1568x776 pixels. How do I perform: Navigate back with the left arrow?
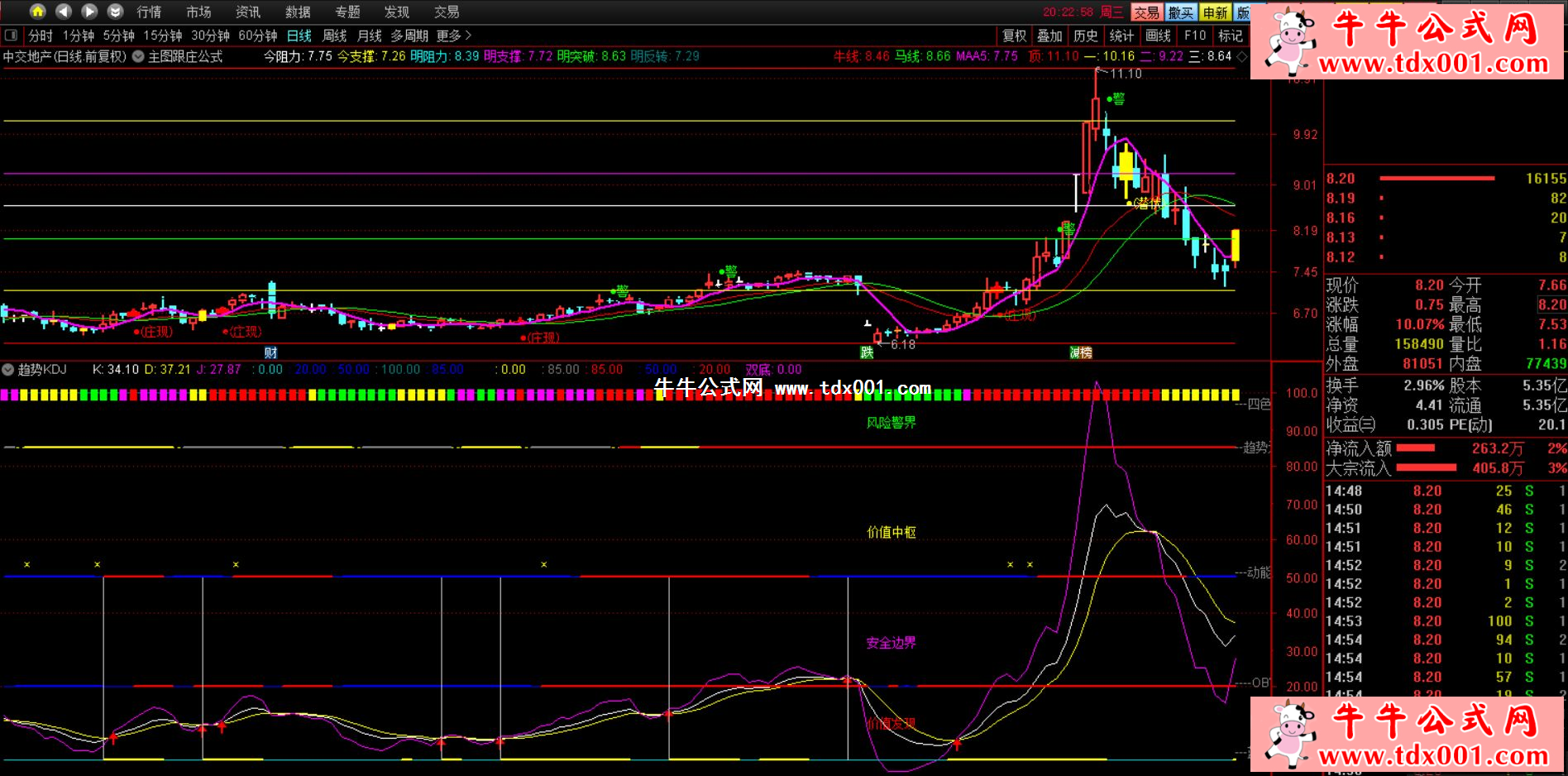point(64,12)
